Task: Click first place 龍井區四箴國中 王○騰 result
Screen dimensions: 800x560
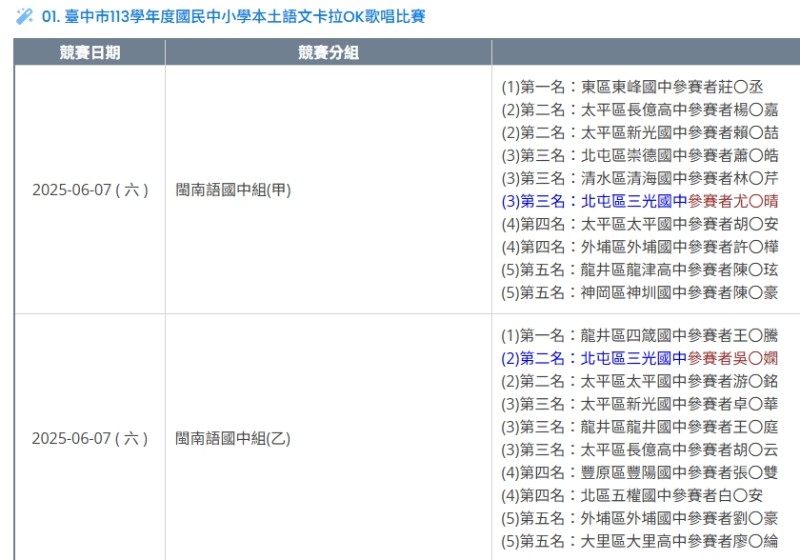Action: coord(639,335)
